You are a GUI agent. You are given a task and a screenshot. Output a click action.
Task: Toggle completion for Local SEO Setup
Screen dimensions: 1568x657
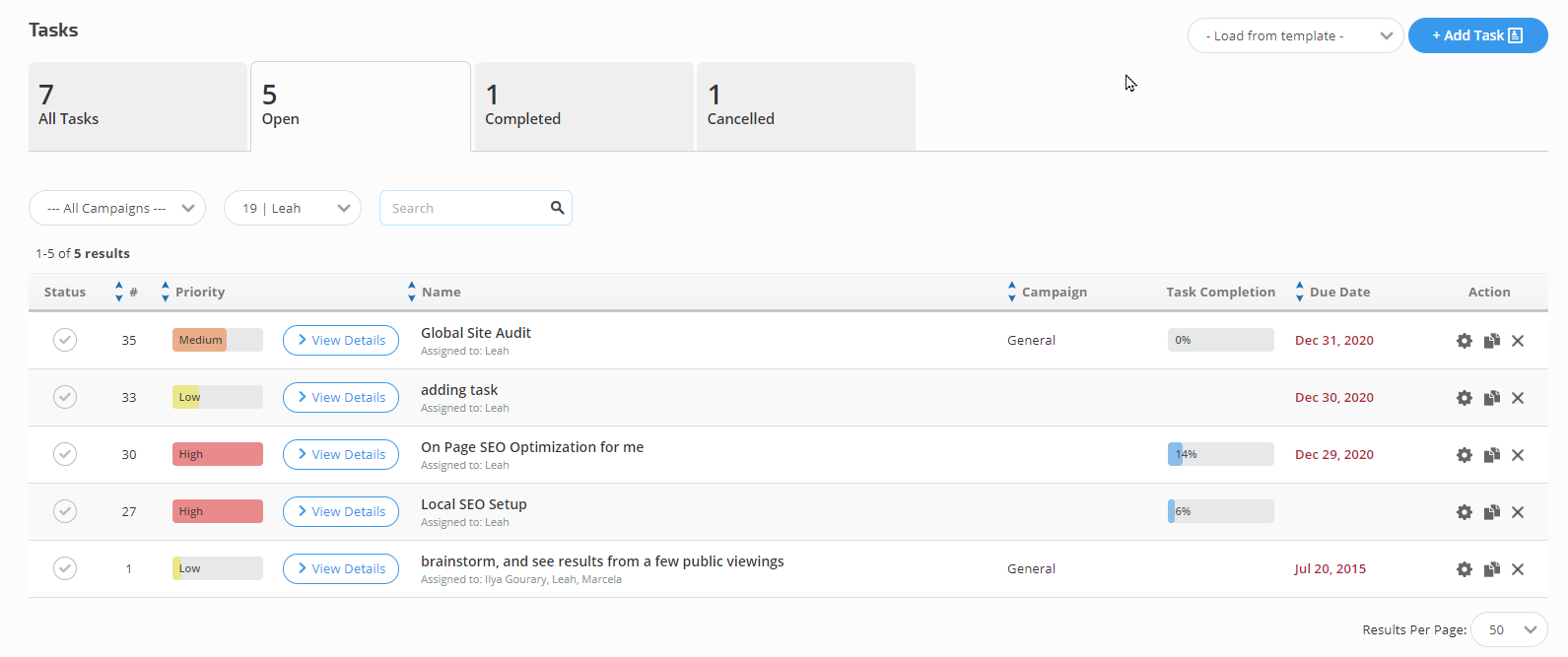tap(65, 511)
